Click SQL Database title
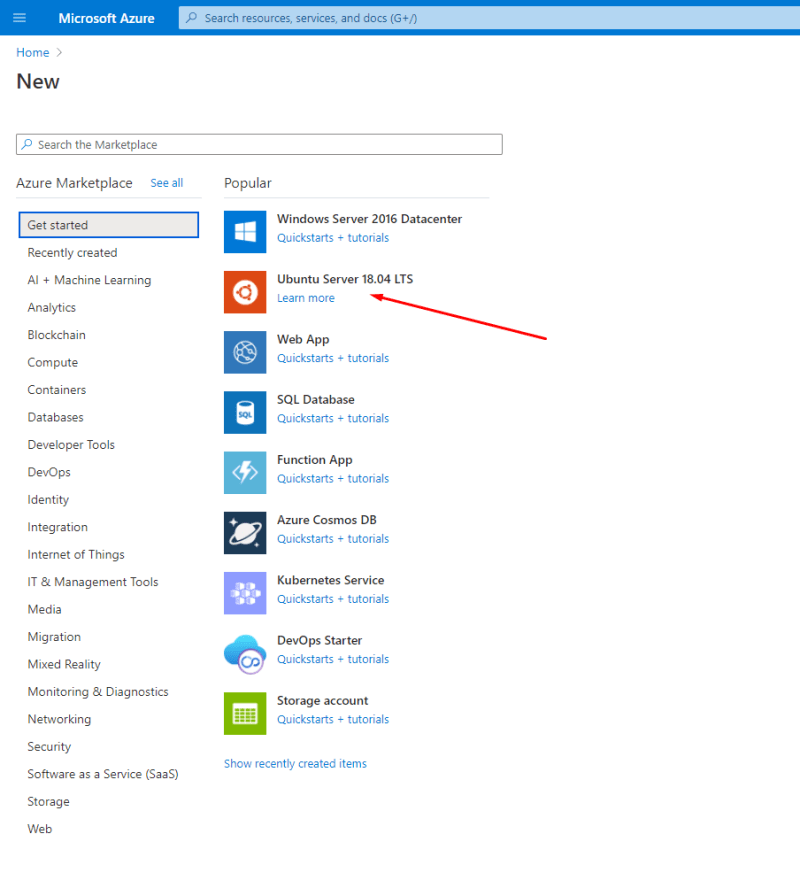This screenshot has width=800, height=888. pyautogui.click(x=315, y=400)
